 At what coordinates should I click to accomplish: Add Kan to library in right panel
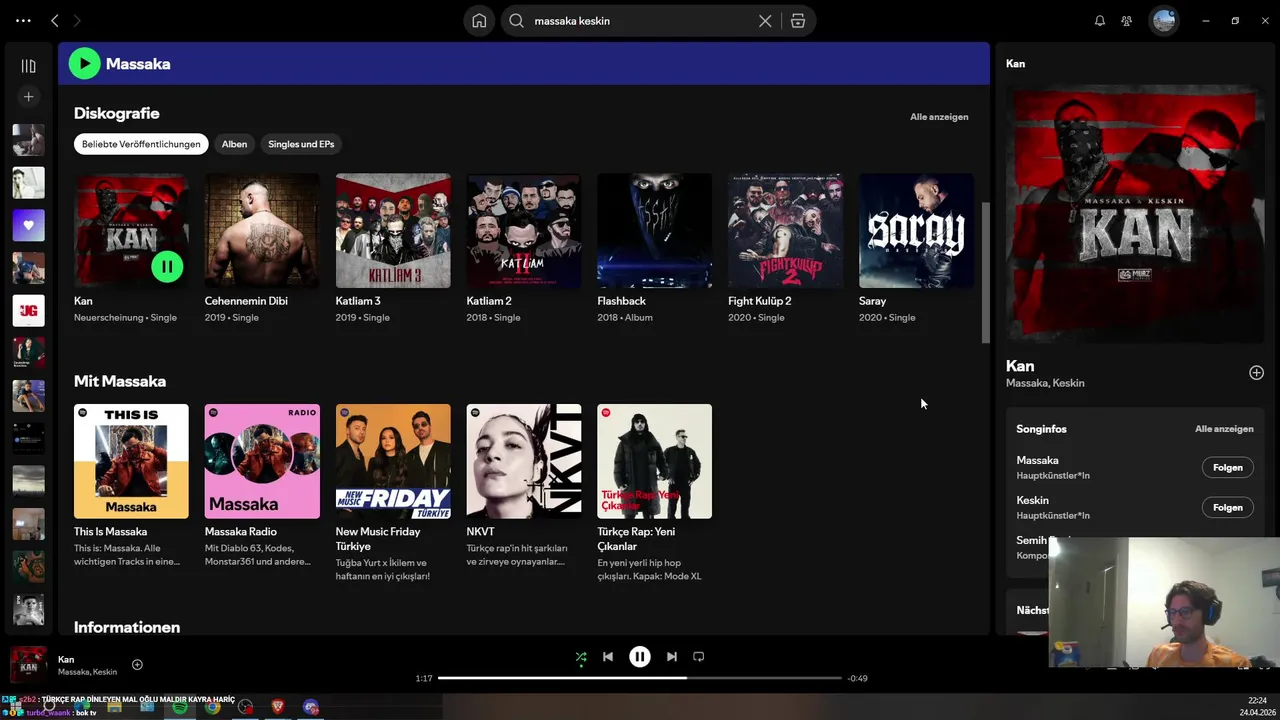coord(1256,373)
